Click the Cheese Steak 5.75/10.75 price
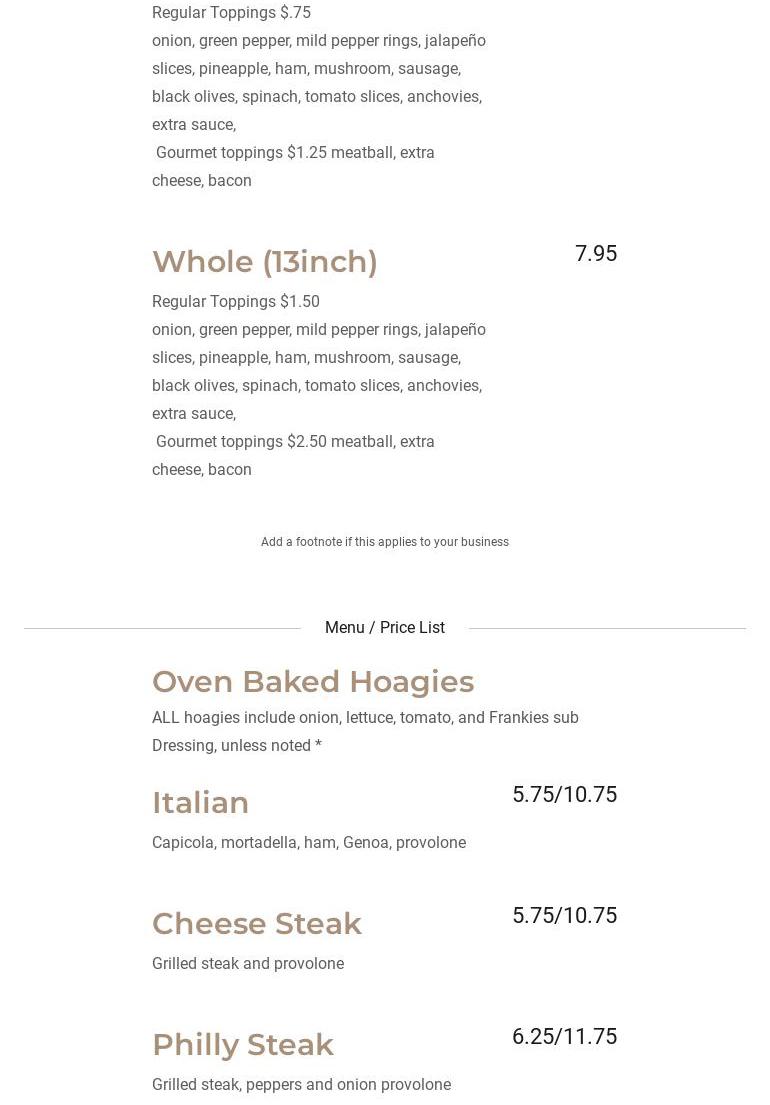770x1105 pixels. coord(564,916)
